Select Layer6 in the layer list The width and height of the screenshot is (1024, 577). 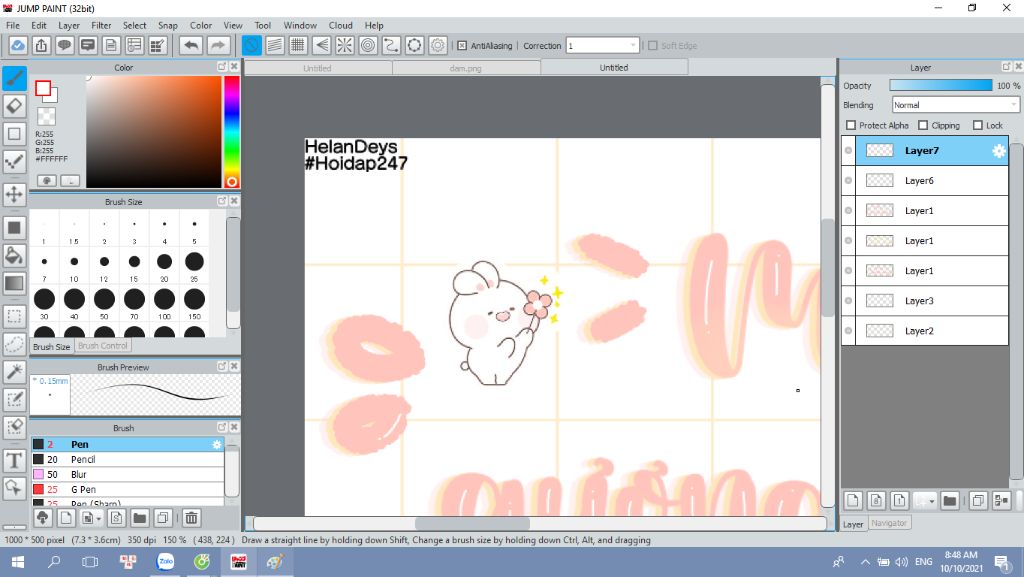pos(932,181)
